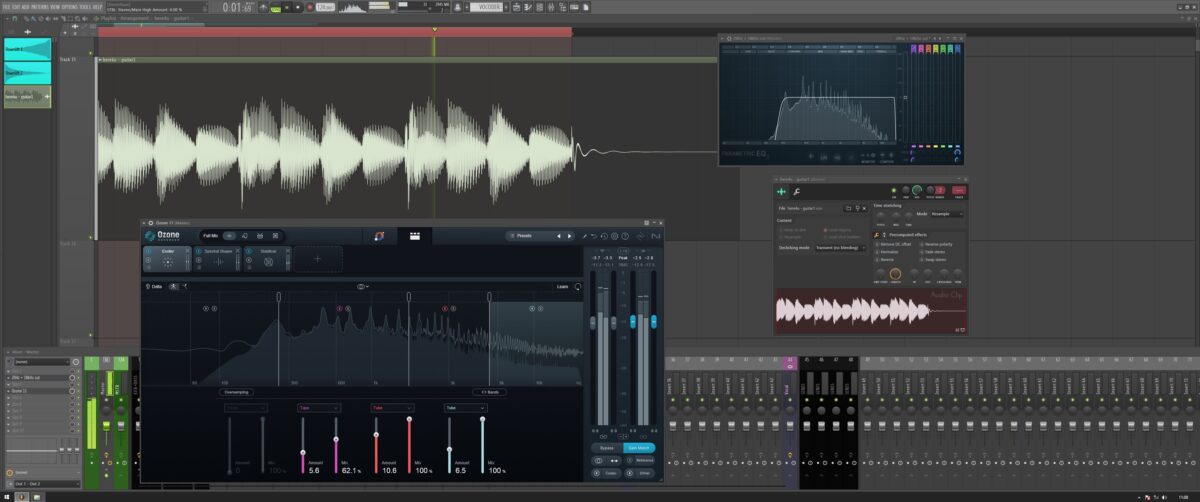Click the FL Studio record button
Image resolution: width=1200 pixels, height=502 pixels.
(x=310, y=7)
